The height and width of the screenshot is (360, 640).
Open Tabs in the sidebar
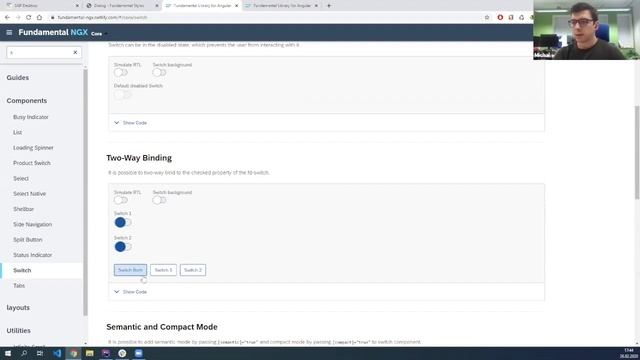19,286
